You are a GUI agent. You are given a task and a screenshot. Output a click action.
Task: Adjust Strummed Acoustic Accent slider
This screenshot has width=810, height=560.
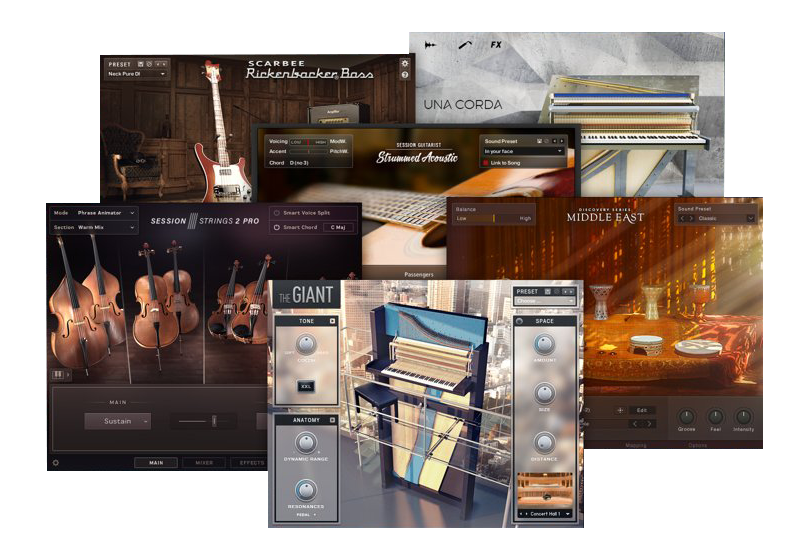click(308, 151)
